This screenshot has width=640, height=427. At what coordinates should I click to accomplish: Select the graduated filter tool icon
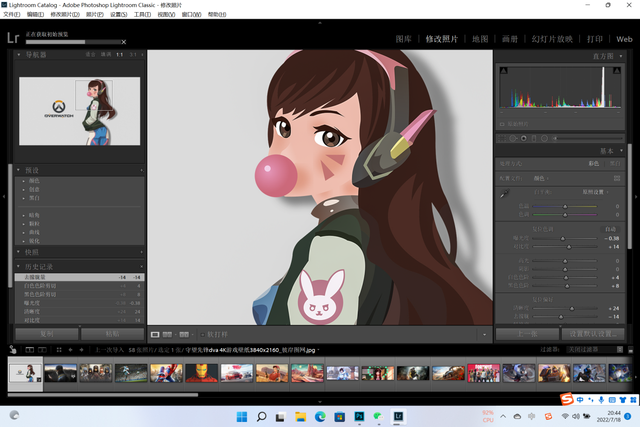[x=534, y=138]
